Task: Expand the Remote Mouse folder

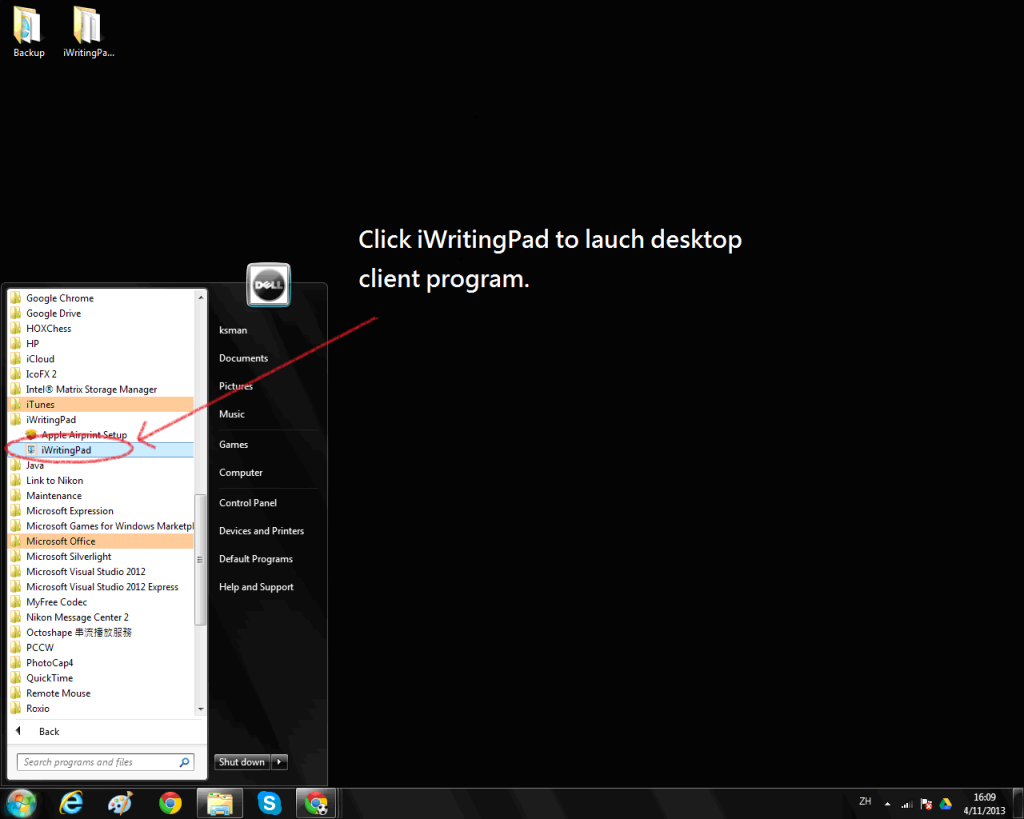Action: pos(101,693)
